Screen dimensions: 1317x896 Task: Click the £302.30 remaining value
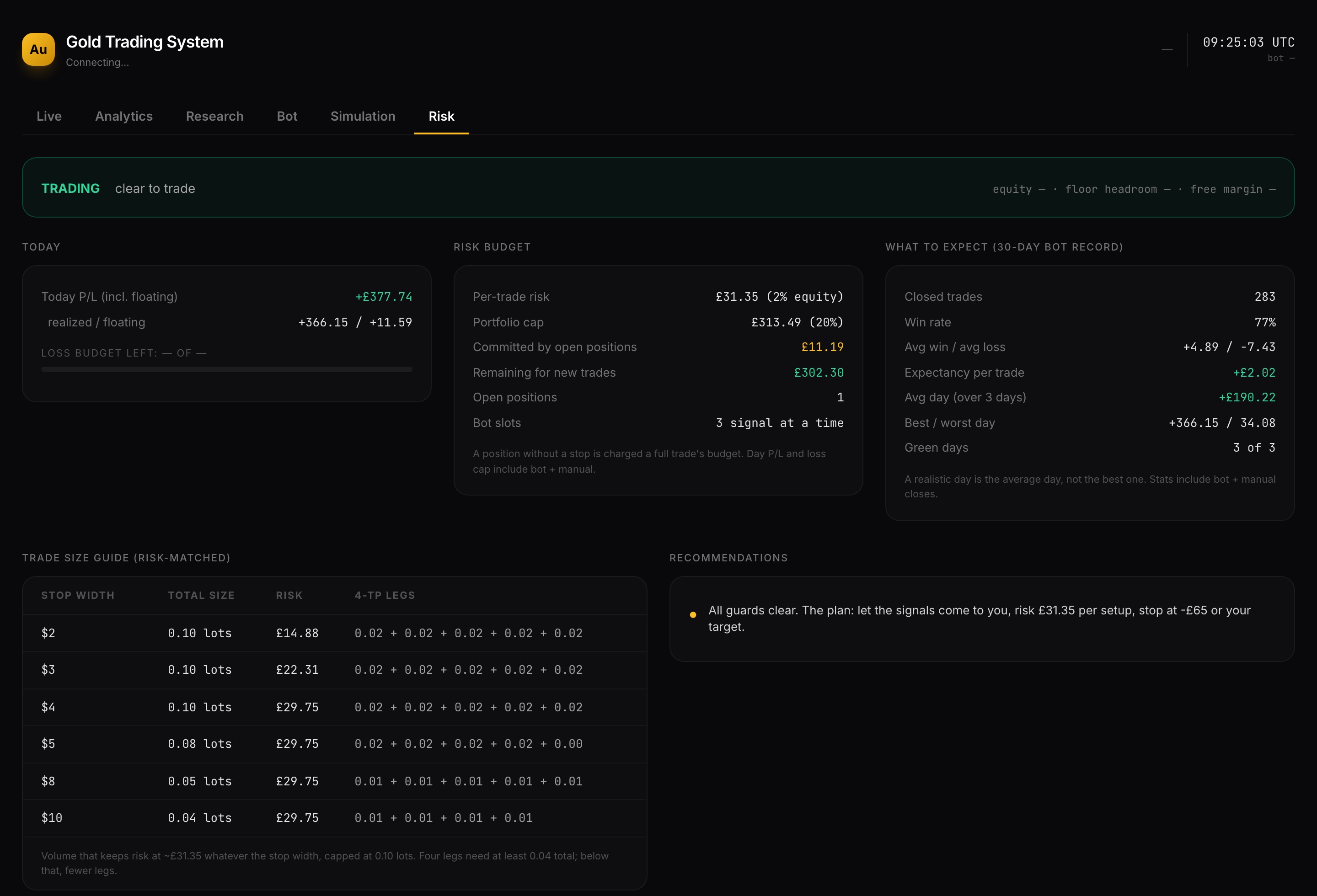point(819,373)
